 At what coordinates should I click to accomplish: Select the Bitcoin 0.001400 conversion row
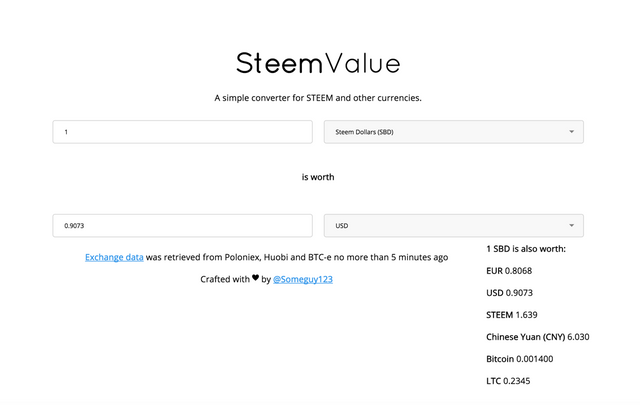tap(520, 359)
